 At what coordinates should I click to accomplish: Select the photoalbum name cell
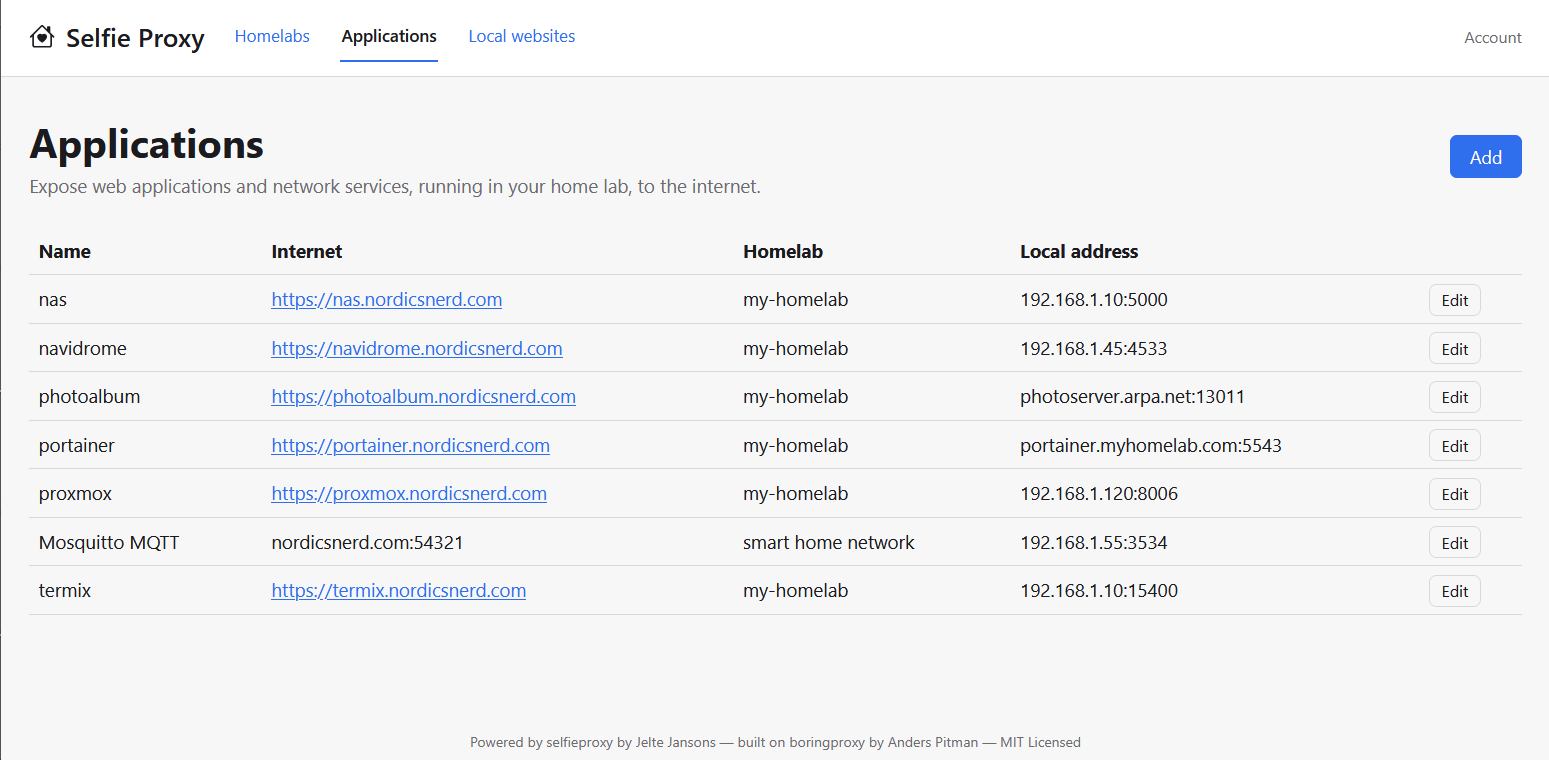pos(90,397)
